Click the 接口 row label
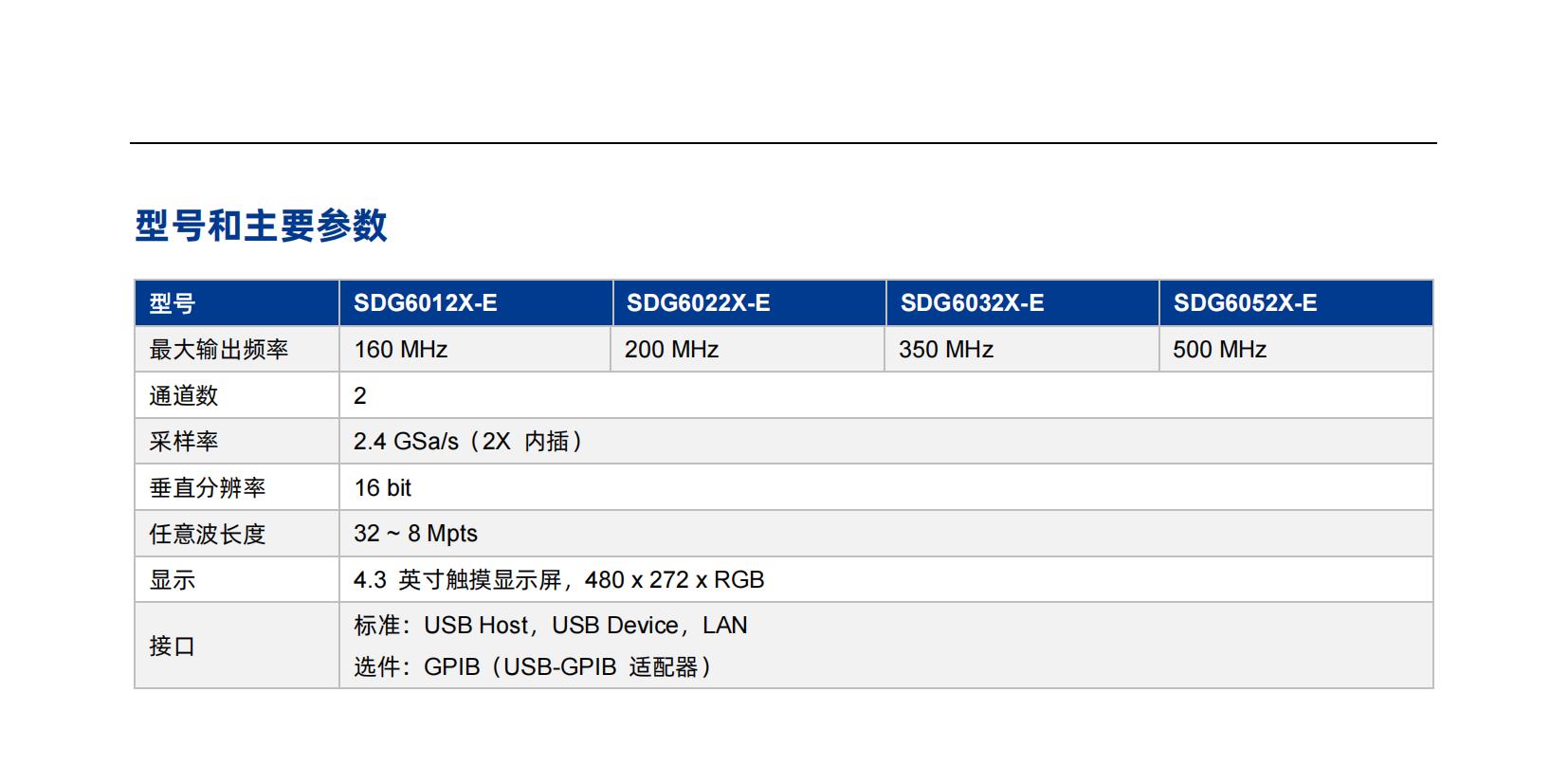The width and height of the screenshot is (1568, 765). point(172,647)
